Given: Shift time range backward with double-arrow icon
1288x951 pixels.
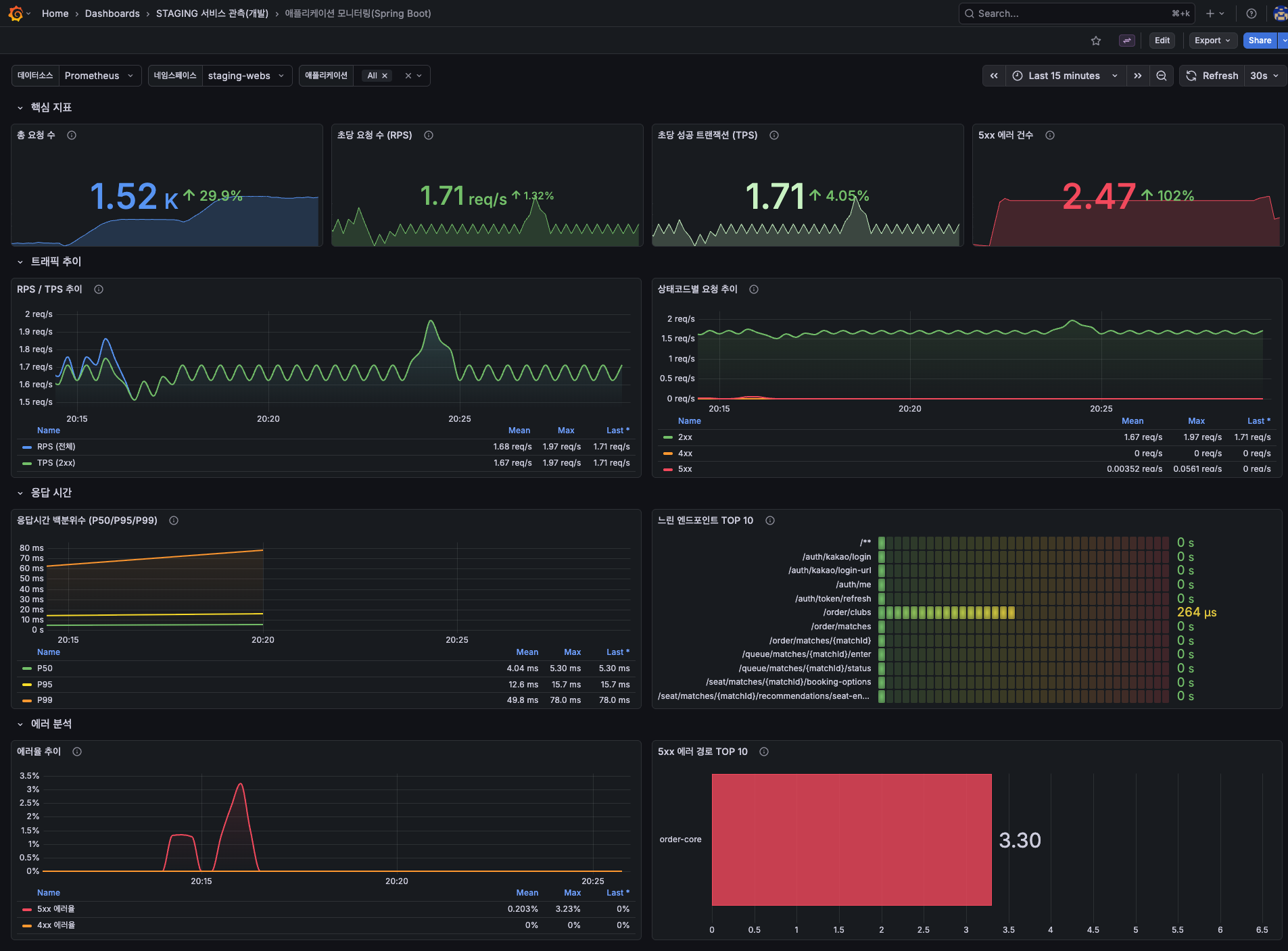Looking at the screenshot, I should tap(993, 76).
